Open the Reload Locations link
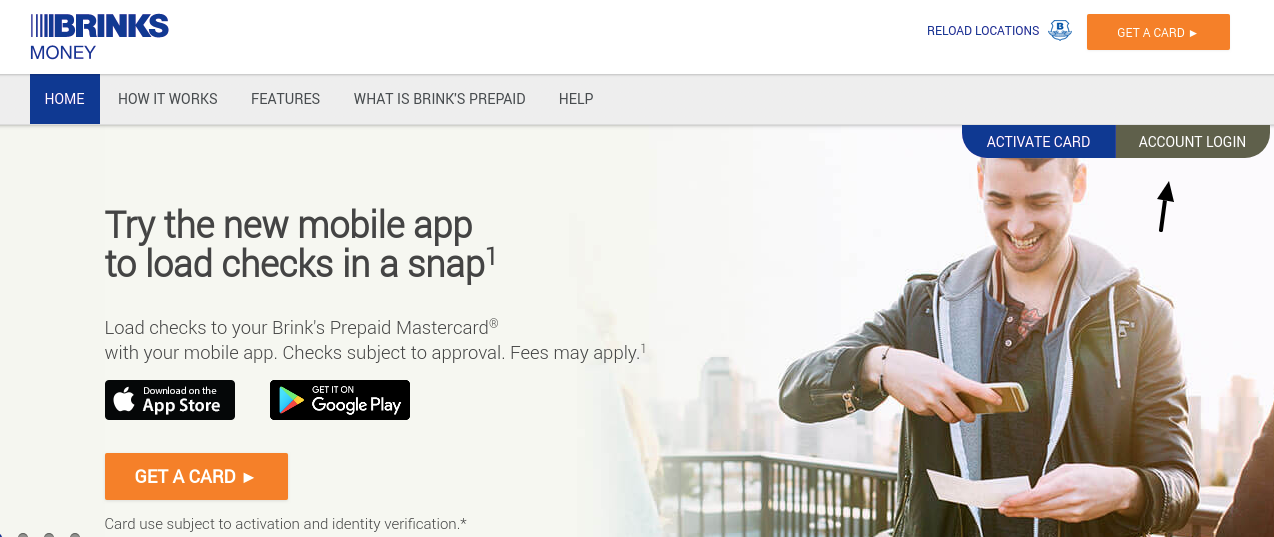 pyautogui.click(x=982, y=31)
